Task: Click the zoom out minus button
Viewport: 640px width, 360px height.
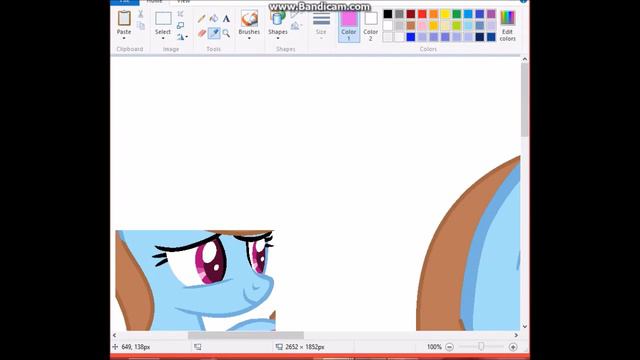Action: 449,347
